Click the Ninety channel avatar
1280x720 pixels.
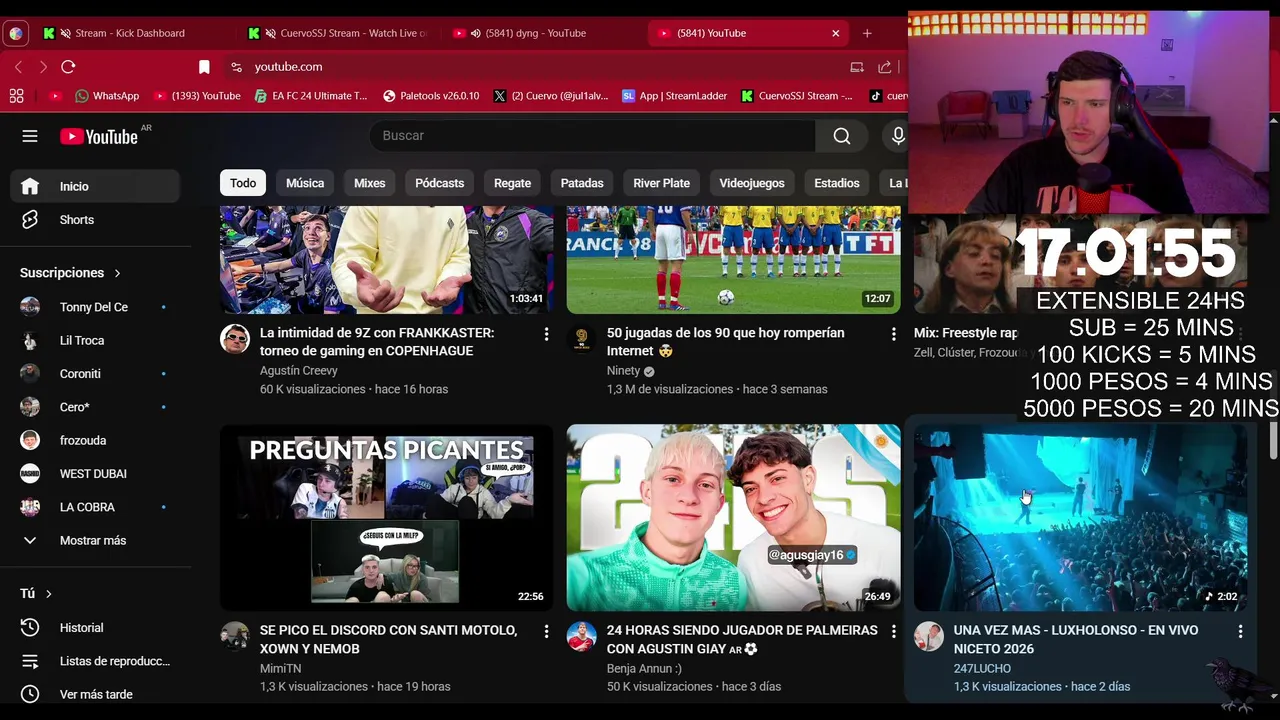click(582, 339)
